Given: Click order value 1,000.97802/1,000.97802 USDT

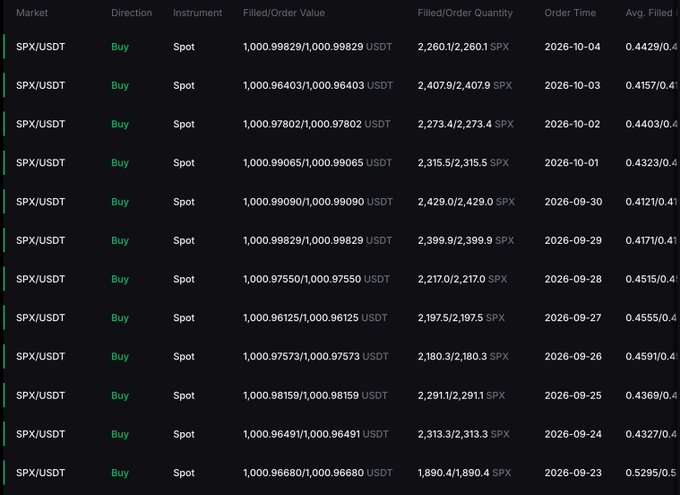Looking at the screenshot, I should (x=317, y=124).
